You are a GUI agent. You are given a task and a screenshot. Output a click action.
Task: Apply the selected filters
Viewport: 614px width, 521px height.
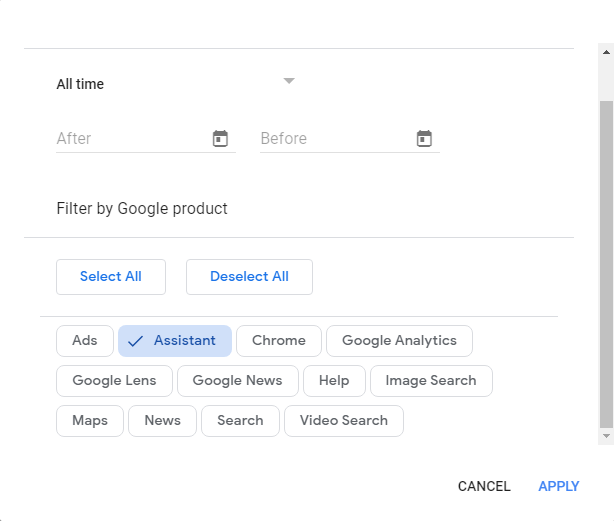click(x=558, y=487)
